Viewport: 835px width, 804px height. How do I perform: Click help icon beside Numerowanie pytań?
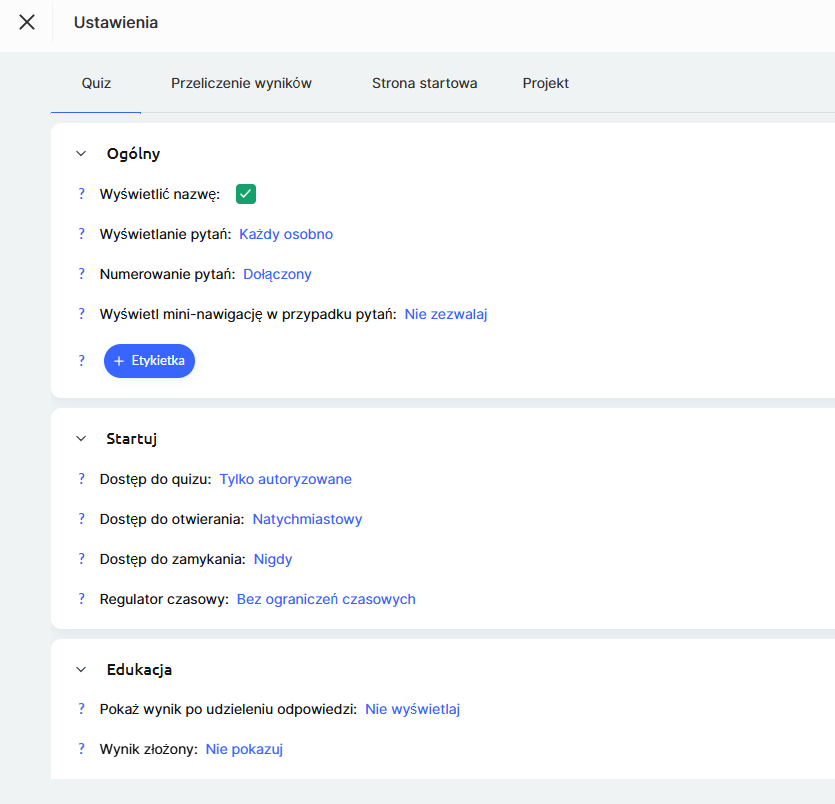click(x=82, y=274)
